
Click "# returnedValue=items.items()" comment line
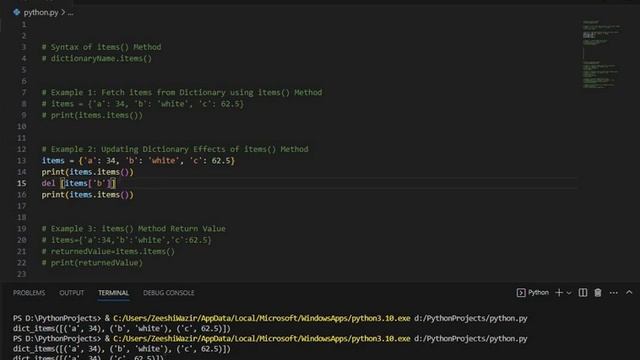[x=108, y=251]
